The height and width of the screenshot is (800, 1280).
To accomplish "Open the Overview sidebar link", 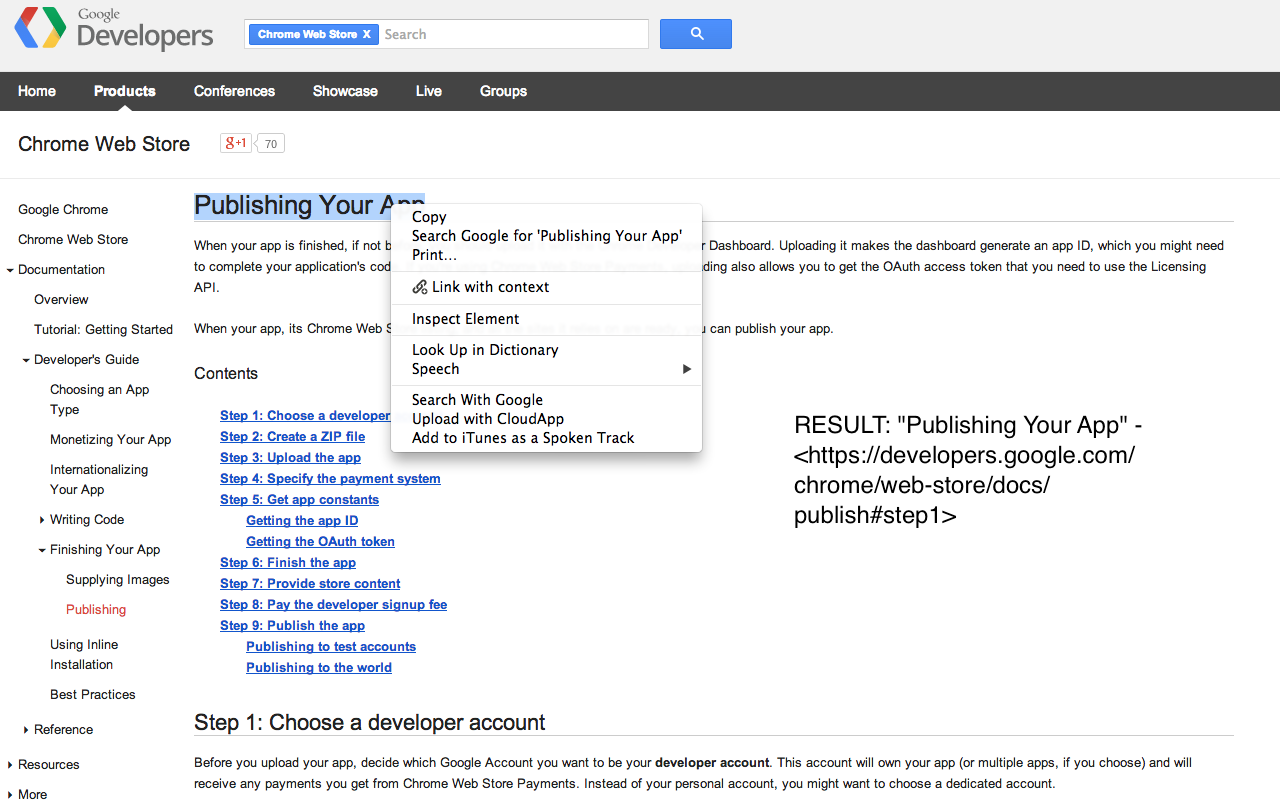I will pos(61,300).
